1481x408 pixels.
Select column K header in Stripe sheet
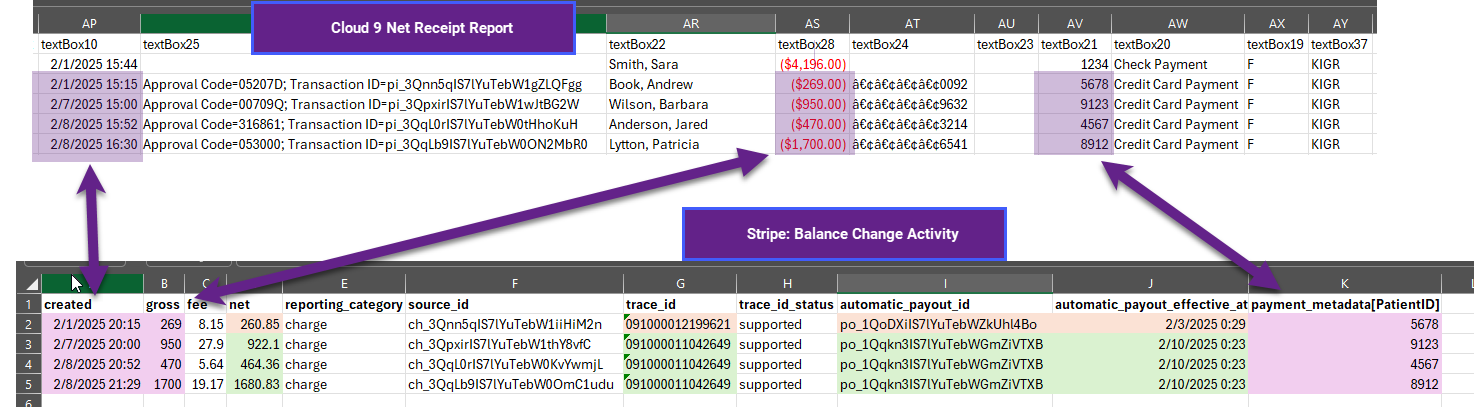point(1345,283)
